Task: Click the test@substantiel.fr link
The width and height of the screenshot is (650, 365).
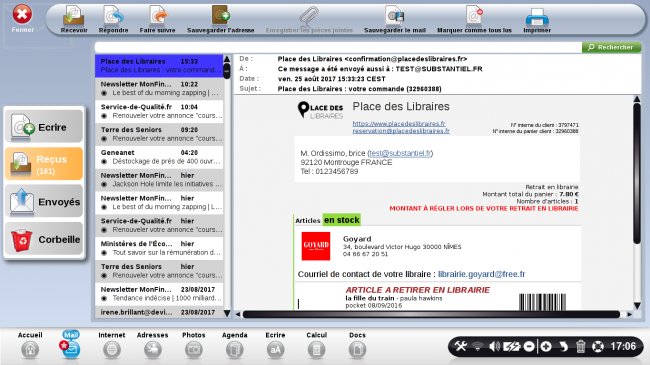Action: [400, 153]
